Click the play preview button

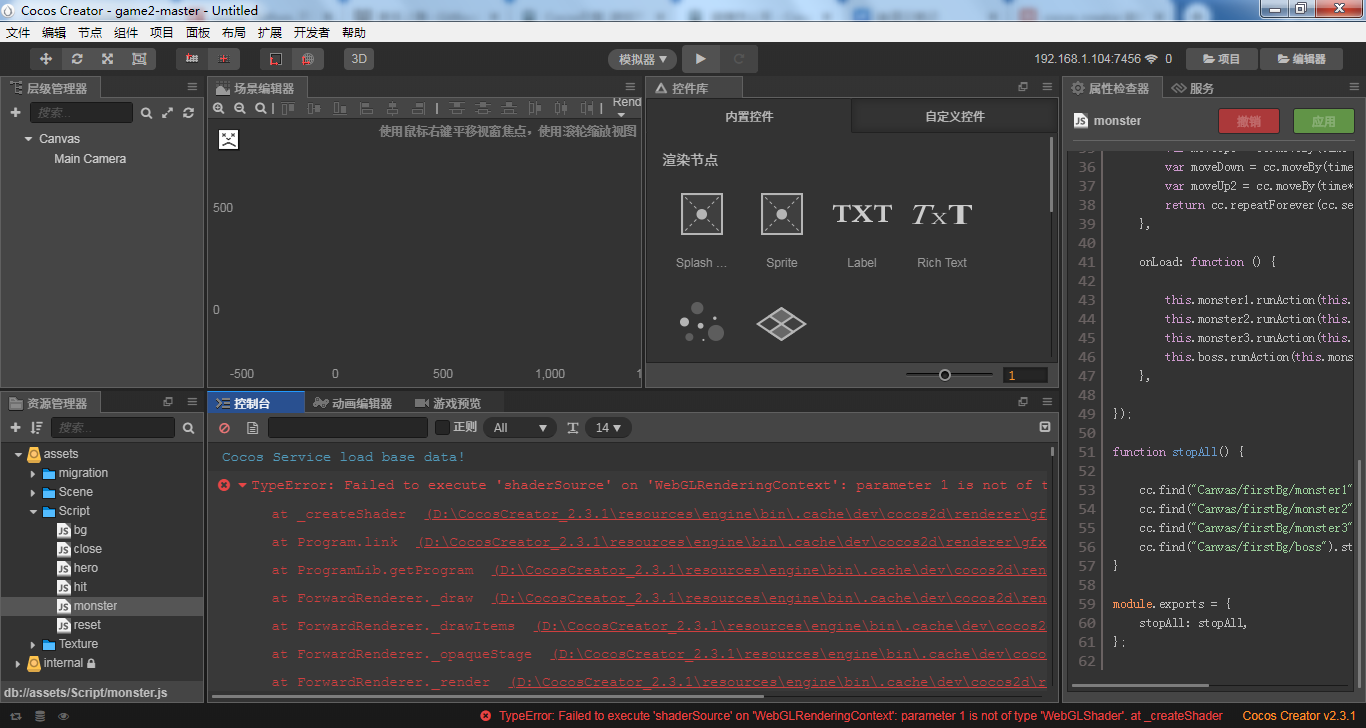point(701,59)
